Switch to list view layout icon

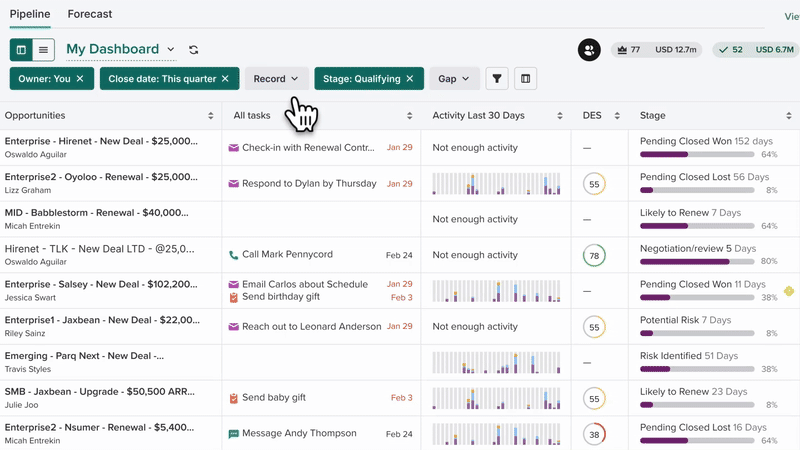click(43, 50)
